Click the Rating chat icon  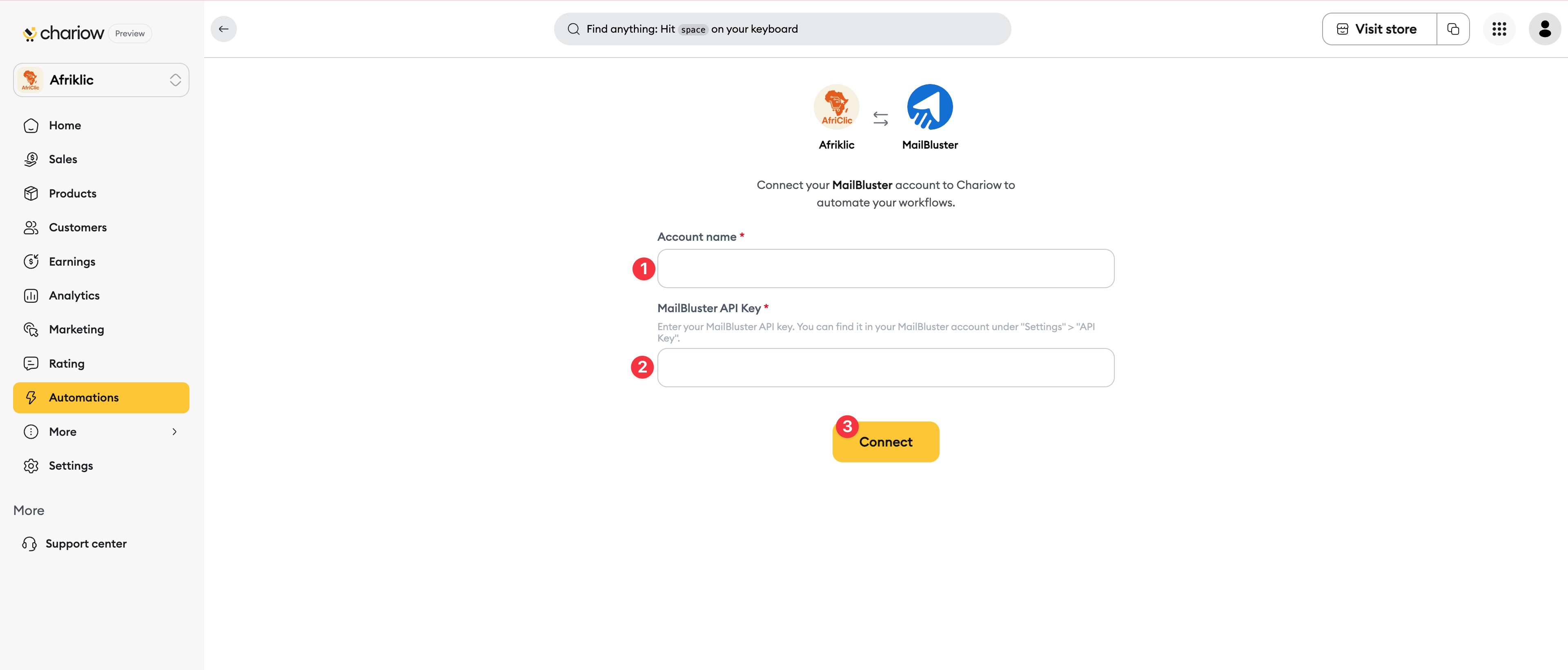pyautogui.click(x=31, y=364)
